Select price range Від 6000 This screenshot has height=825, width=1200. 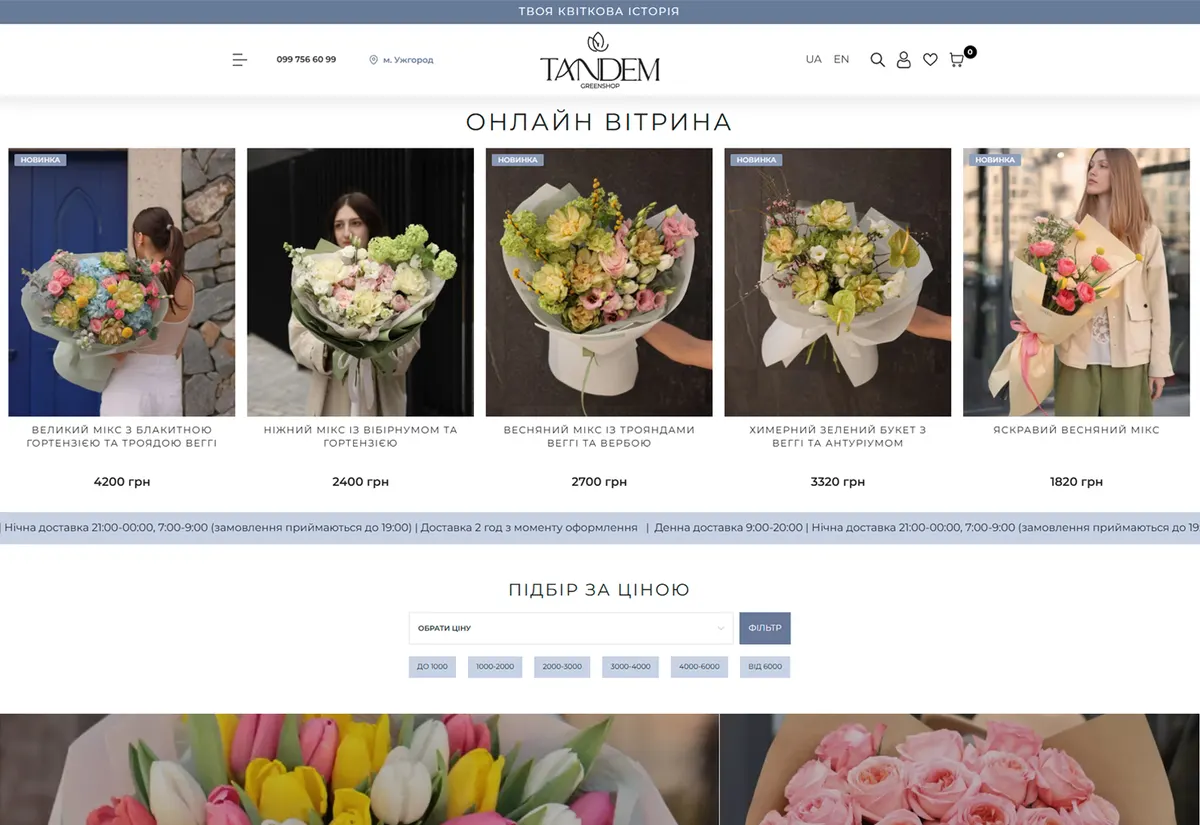[x=765, y=667]
